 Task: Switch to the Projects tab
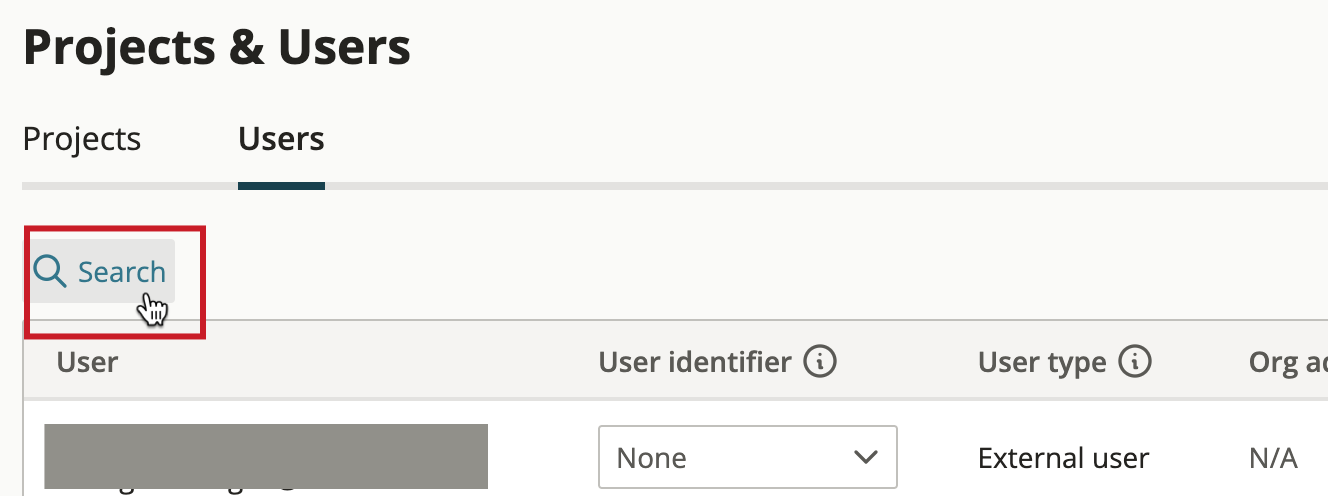82,138
